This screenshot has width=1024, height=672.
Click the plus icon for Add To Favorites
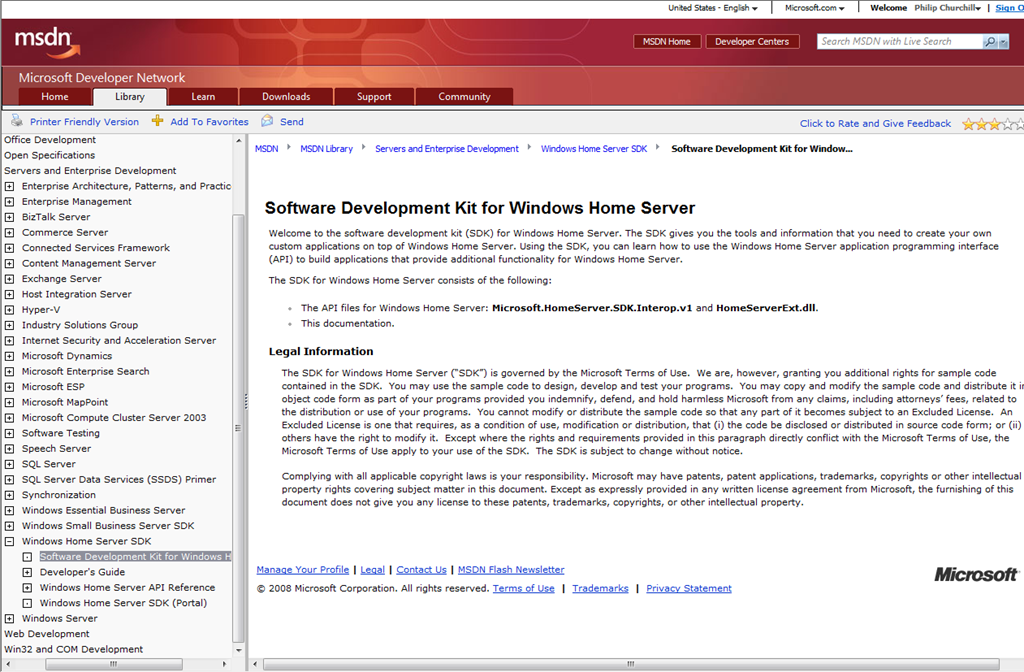(x=157, y=121)
